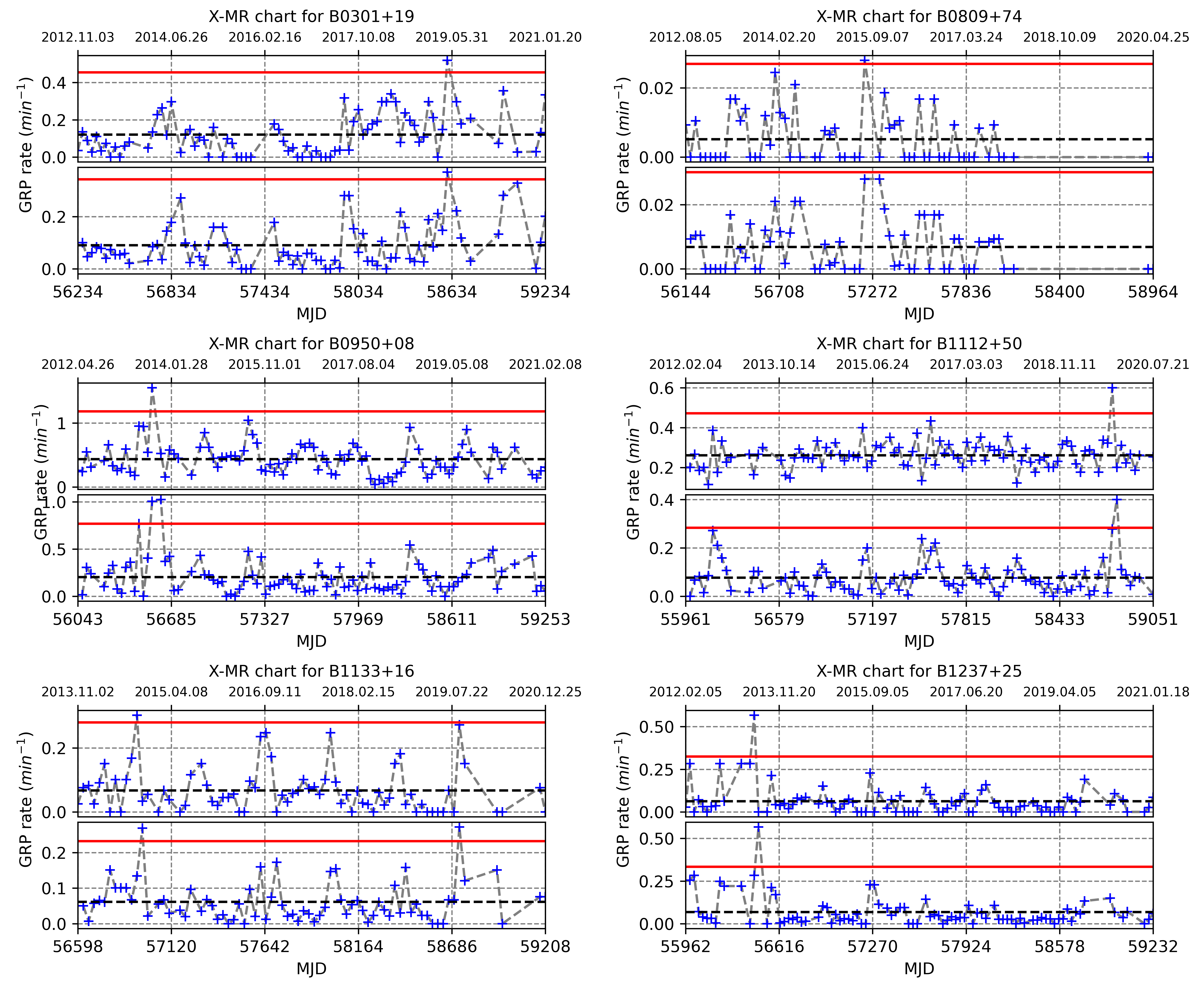Select the date label 2017.03.03

(x=966, y=365)
